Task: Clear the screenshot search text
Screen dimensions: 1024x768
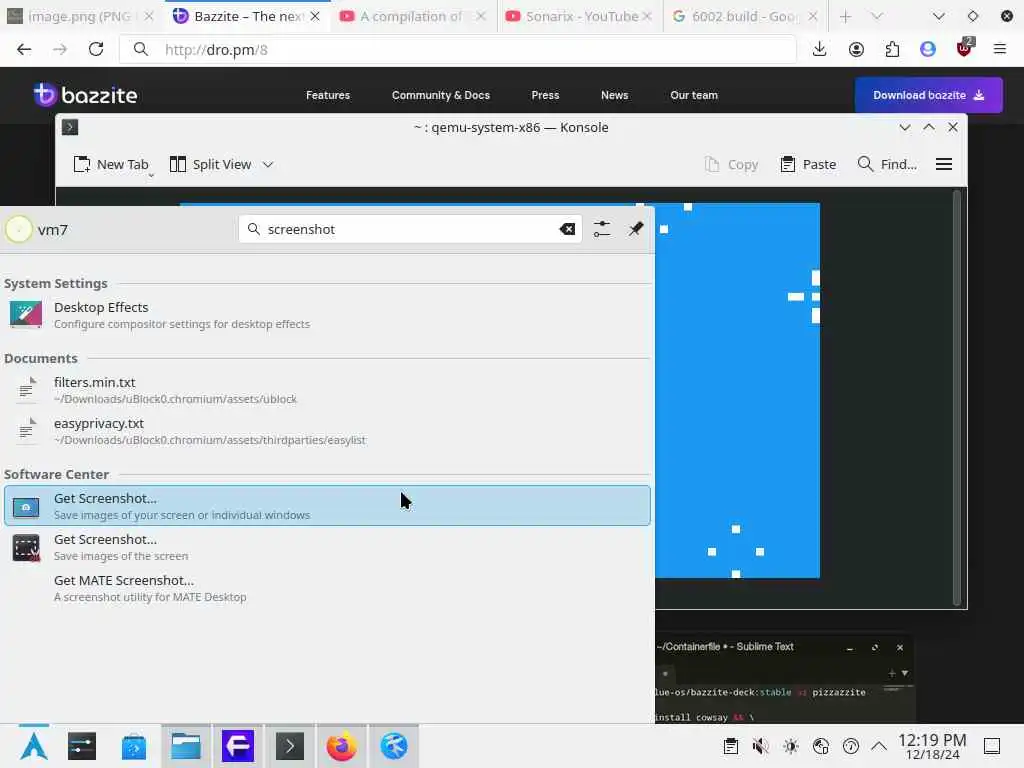Action: point(567,229)
